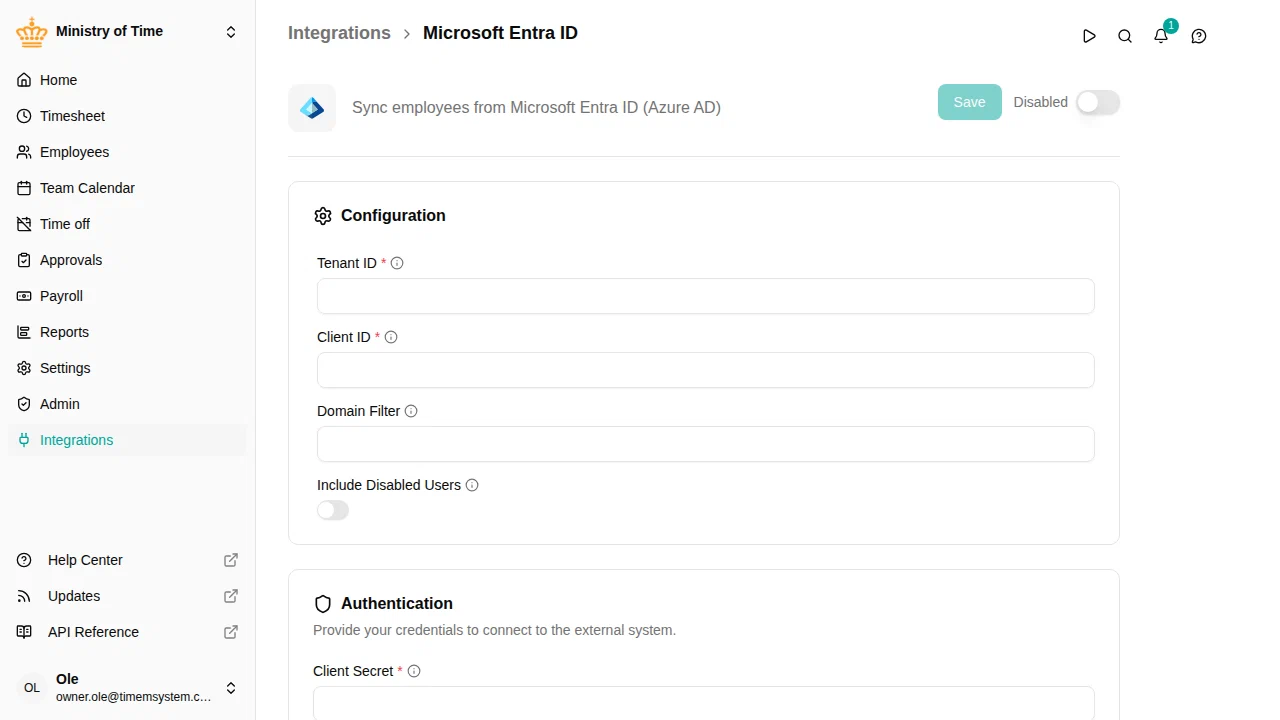
Task: Open the API Reference link
Action: pos(127,632)
